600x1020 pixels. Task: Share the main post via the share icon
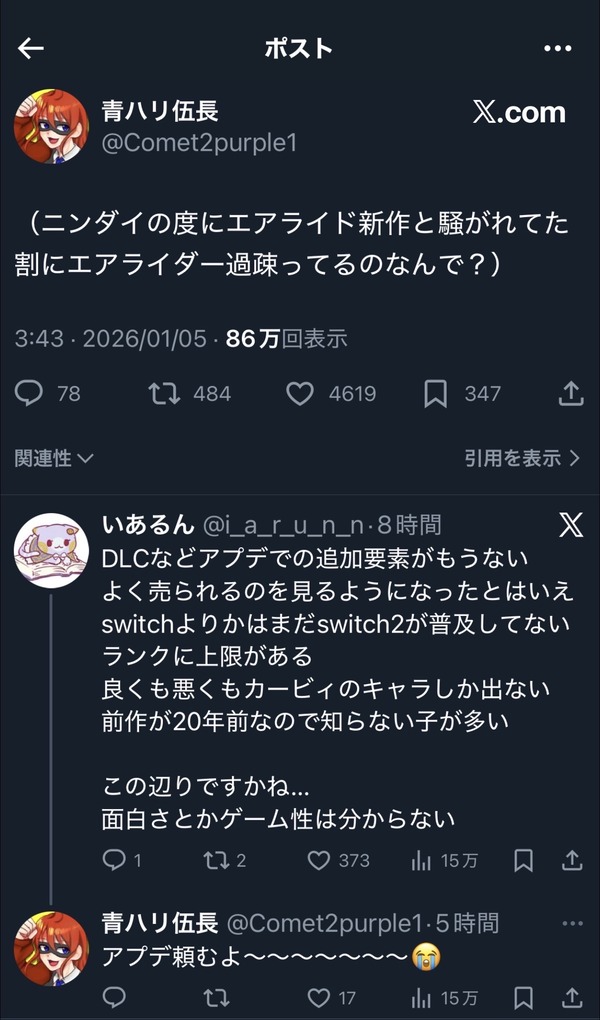coord(570,394)
